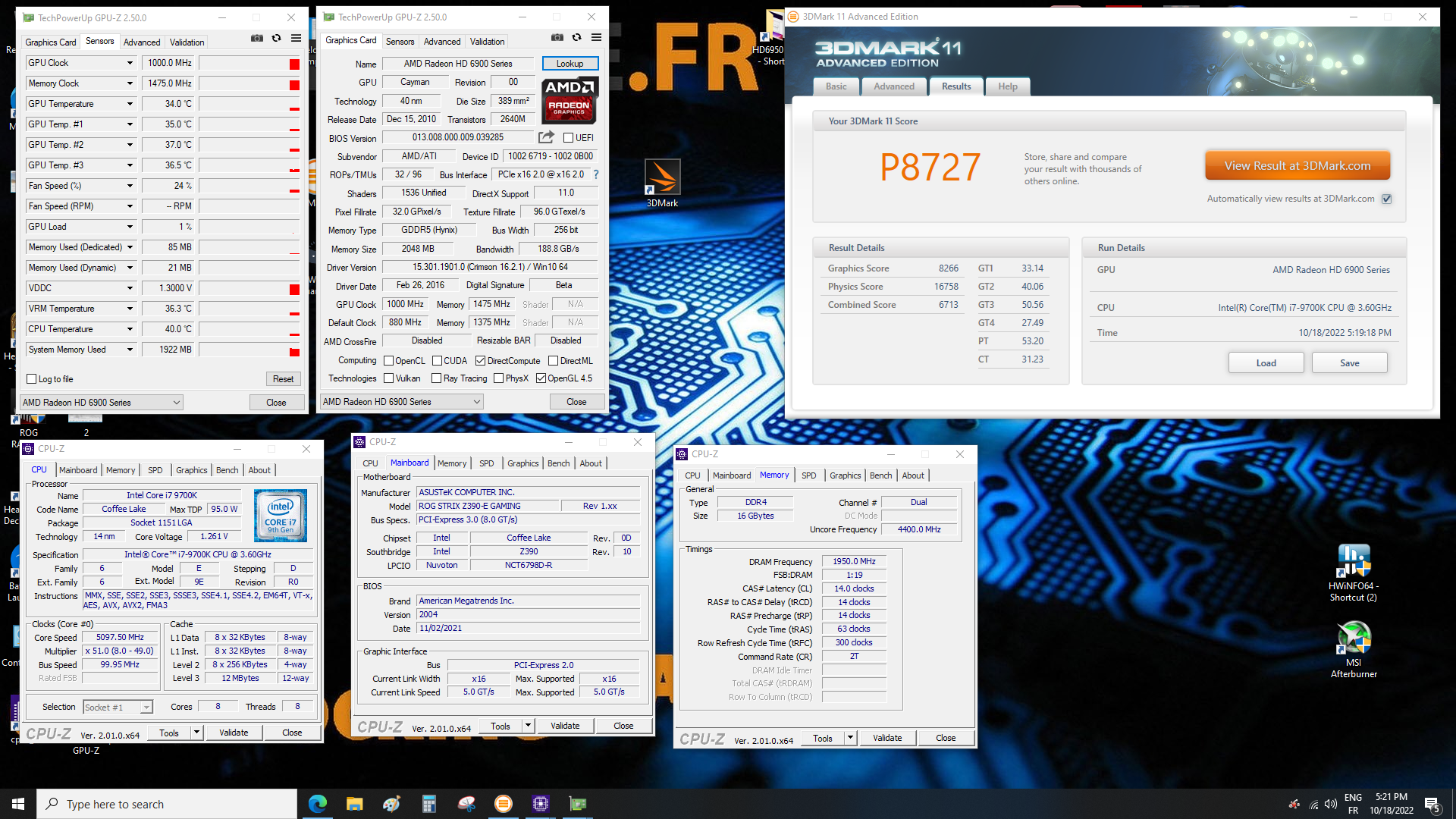
Task: Click Windows Start button
Action: tap(18, 804)
